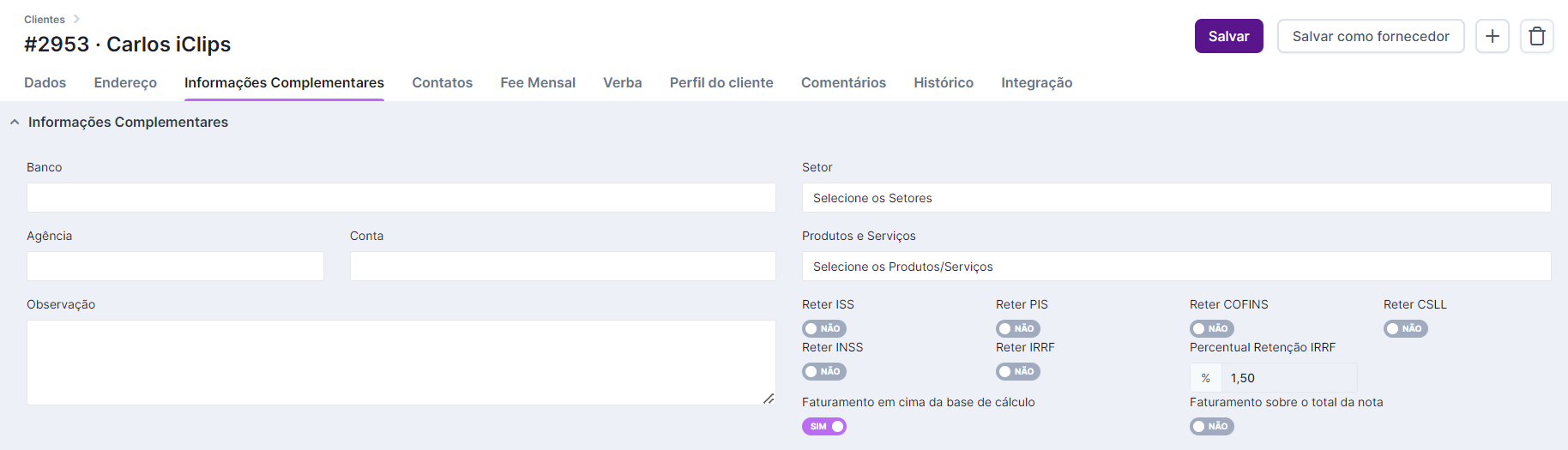
Task: Disable Faturamento em cima da base de cálculo
Action: pyautogui.click(x=823, y=426)
